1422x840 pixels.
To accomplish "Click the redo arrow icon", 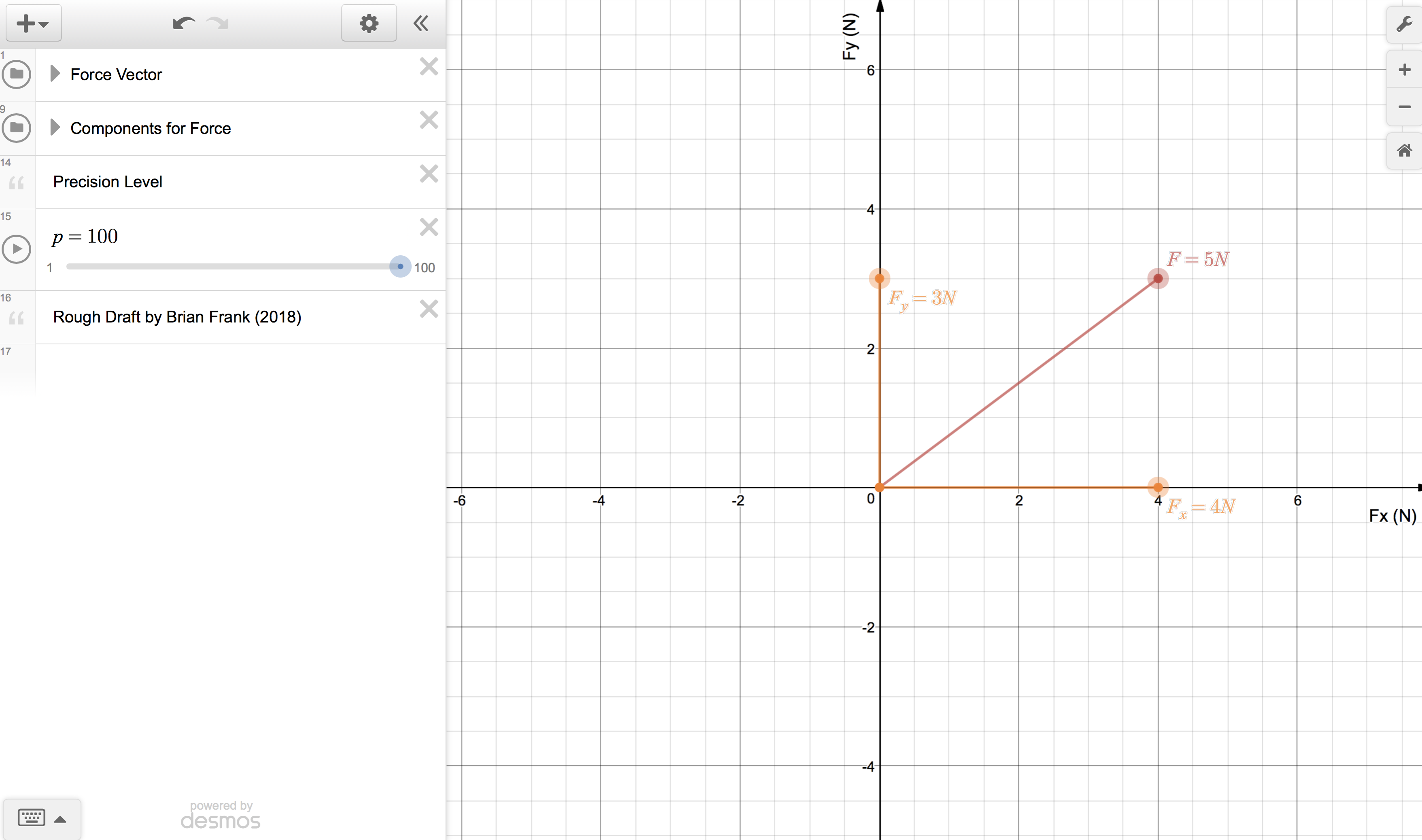I will tap(217, 23).
